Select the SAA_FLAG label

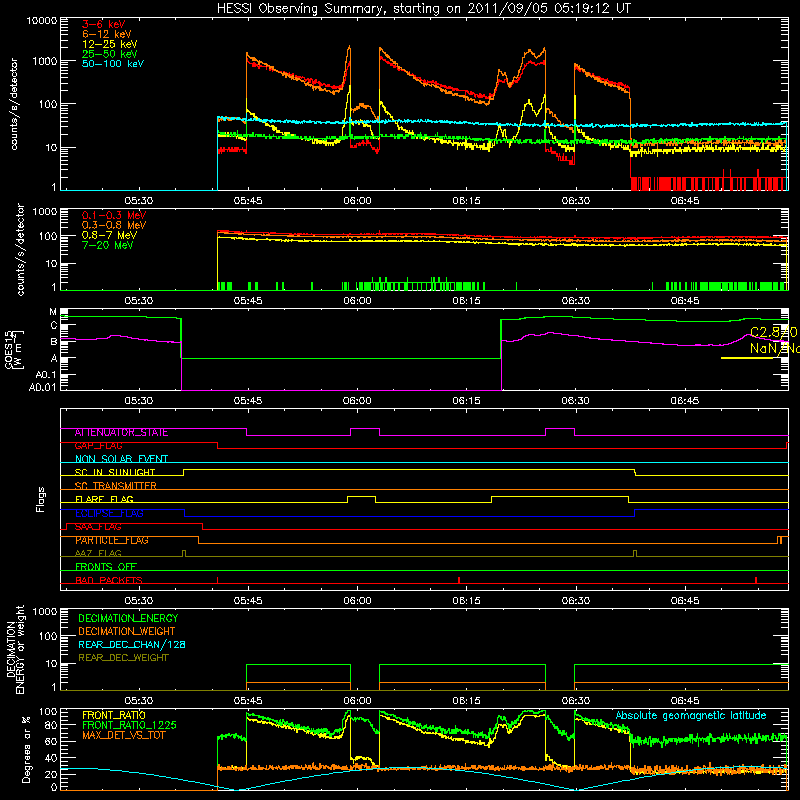98,527
